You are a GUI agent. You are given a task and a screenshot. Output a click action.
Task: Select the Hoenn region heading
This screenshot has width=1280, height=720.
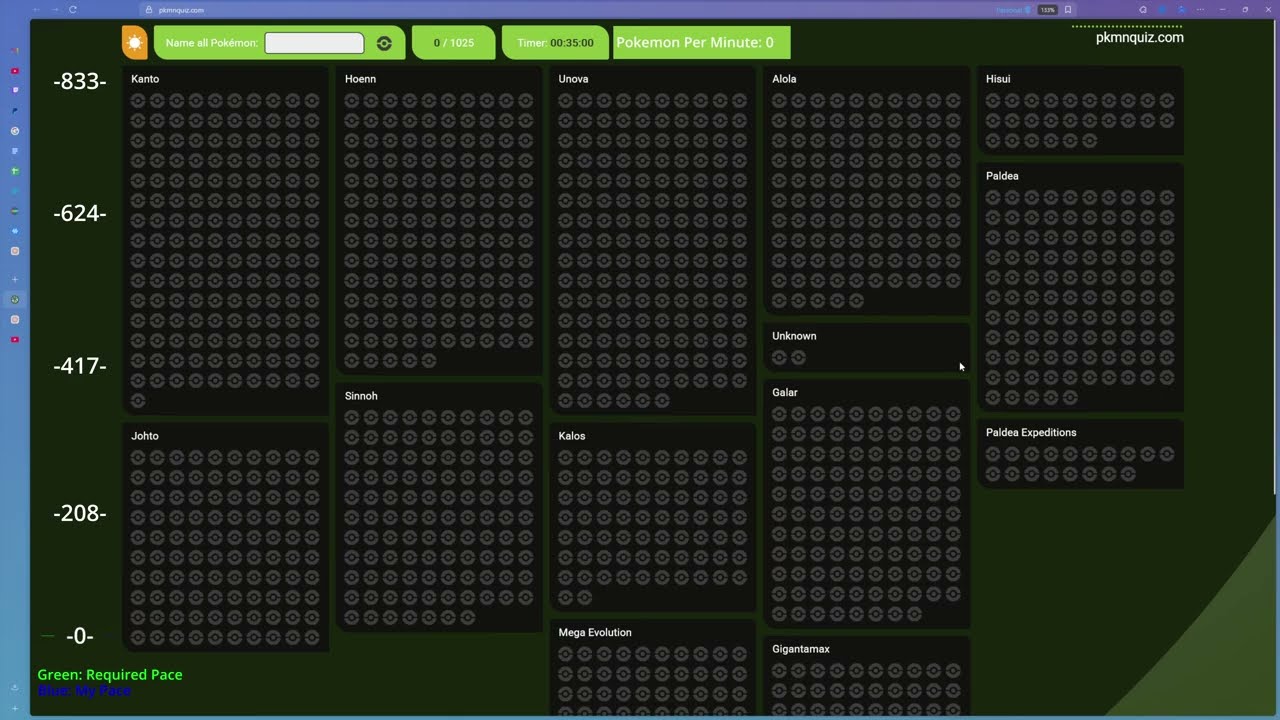tap(360, 79)
